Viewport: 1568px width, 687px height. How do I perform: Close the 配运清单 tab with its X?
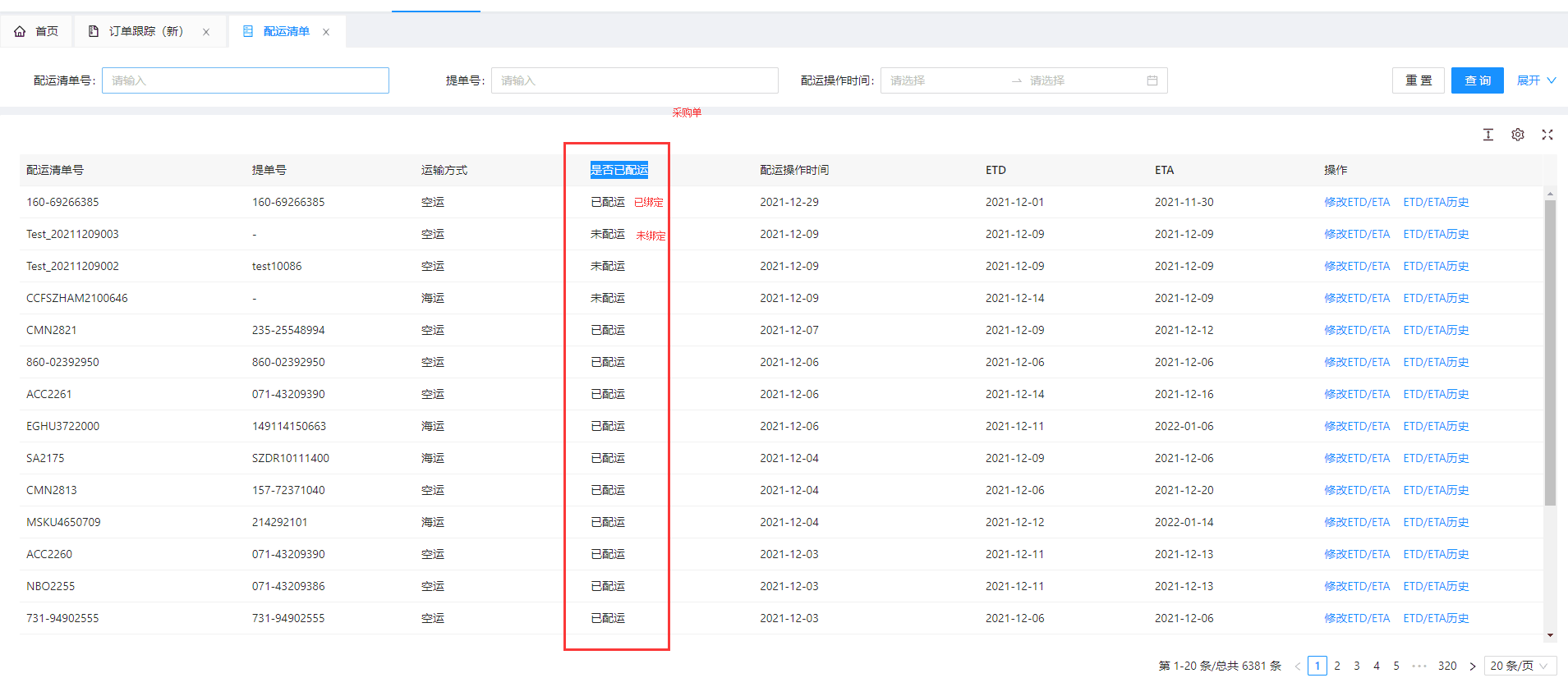326,32
